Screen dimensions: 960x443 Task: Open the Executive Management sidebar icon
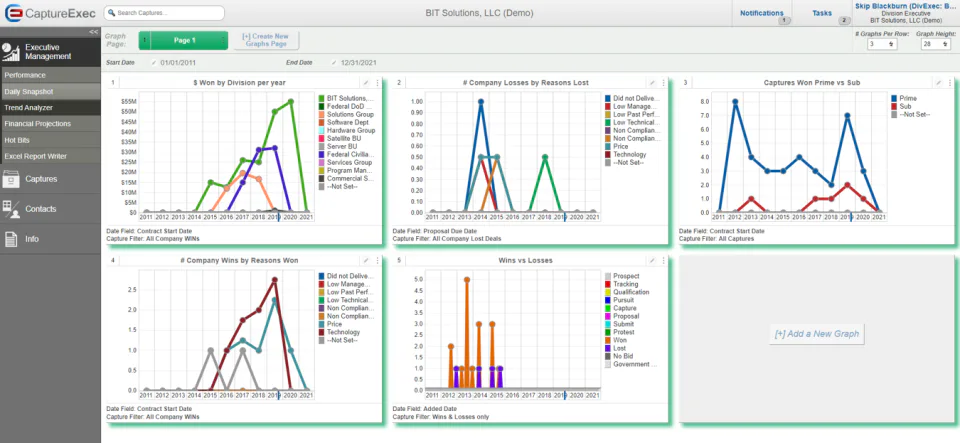click(x=11, y=52)
